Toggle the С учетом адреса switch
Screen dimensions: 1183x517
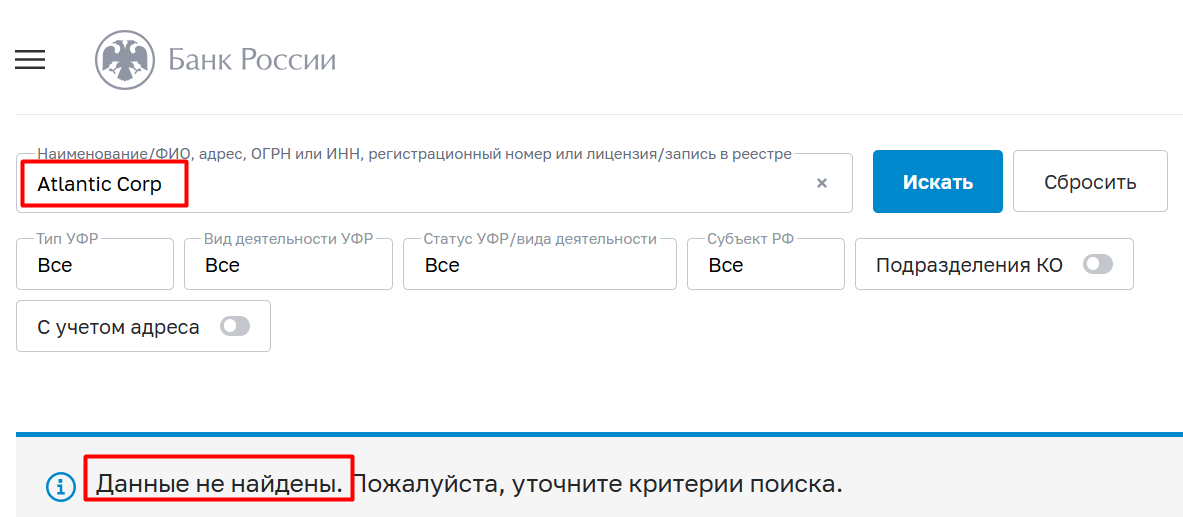[235, 326]
